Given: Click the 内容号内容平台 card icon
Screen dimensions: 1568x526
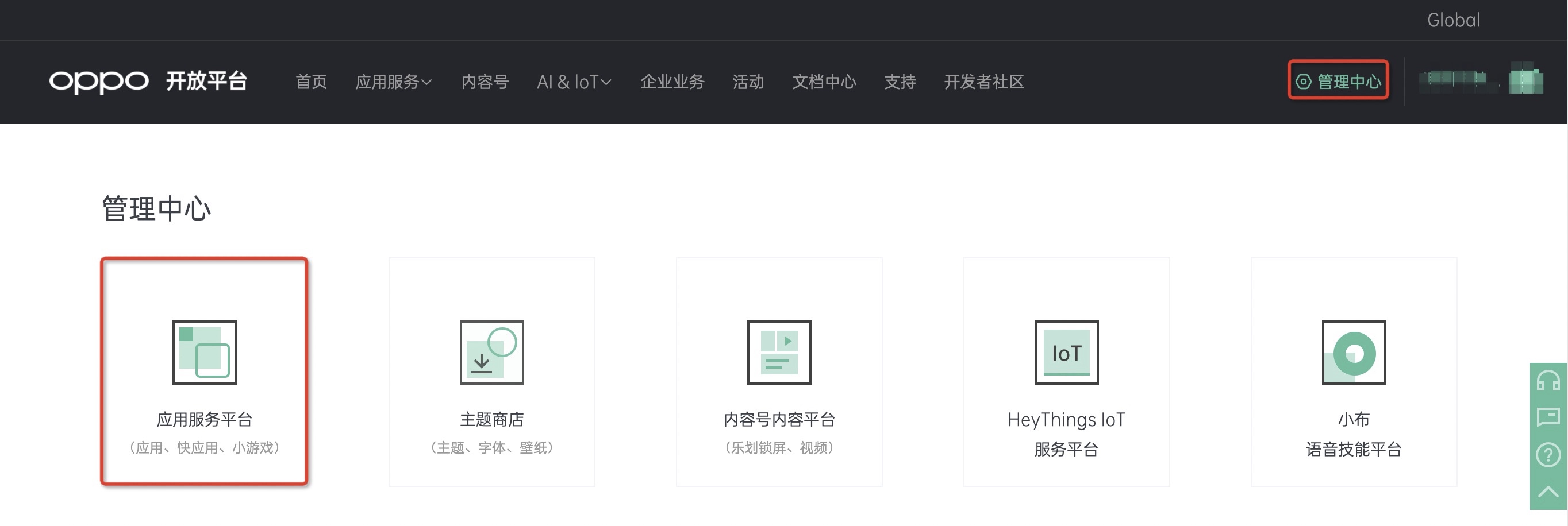Looking at the screenshot, I should 779,353.
